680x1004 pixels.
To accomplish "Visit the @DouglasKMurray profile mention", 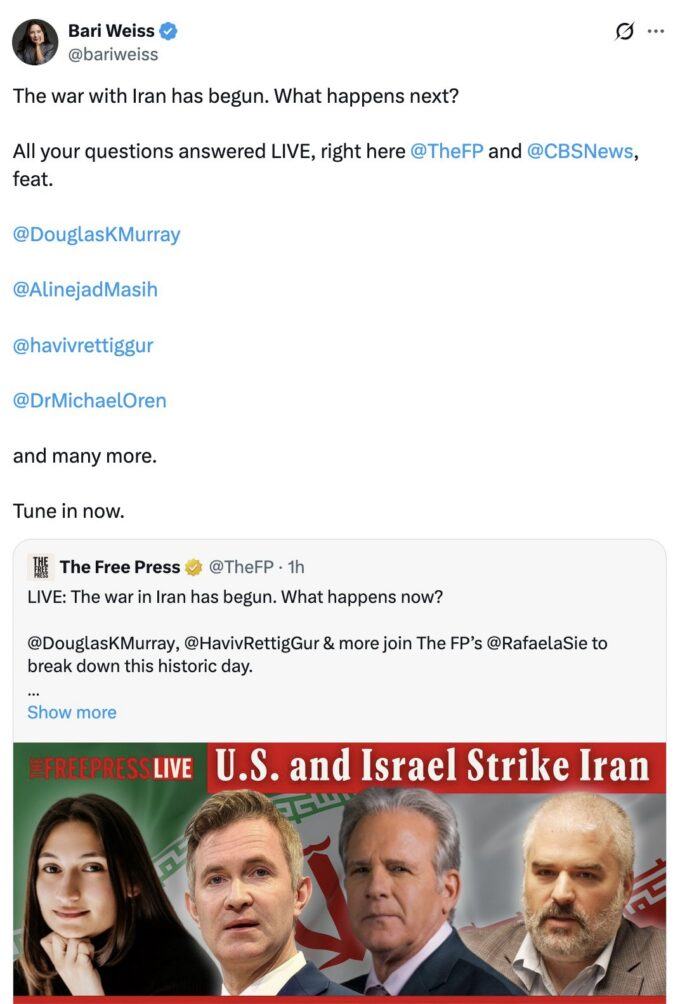I will (x=97, y=235).
